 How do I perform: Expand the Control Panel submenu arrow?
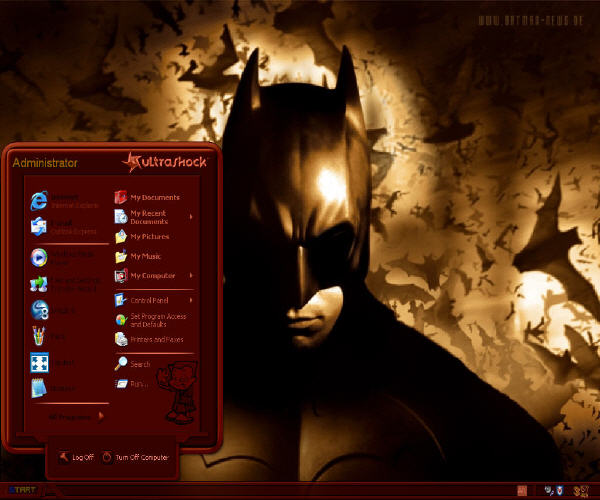tap(191, 300)
